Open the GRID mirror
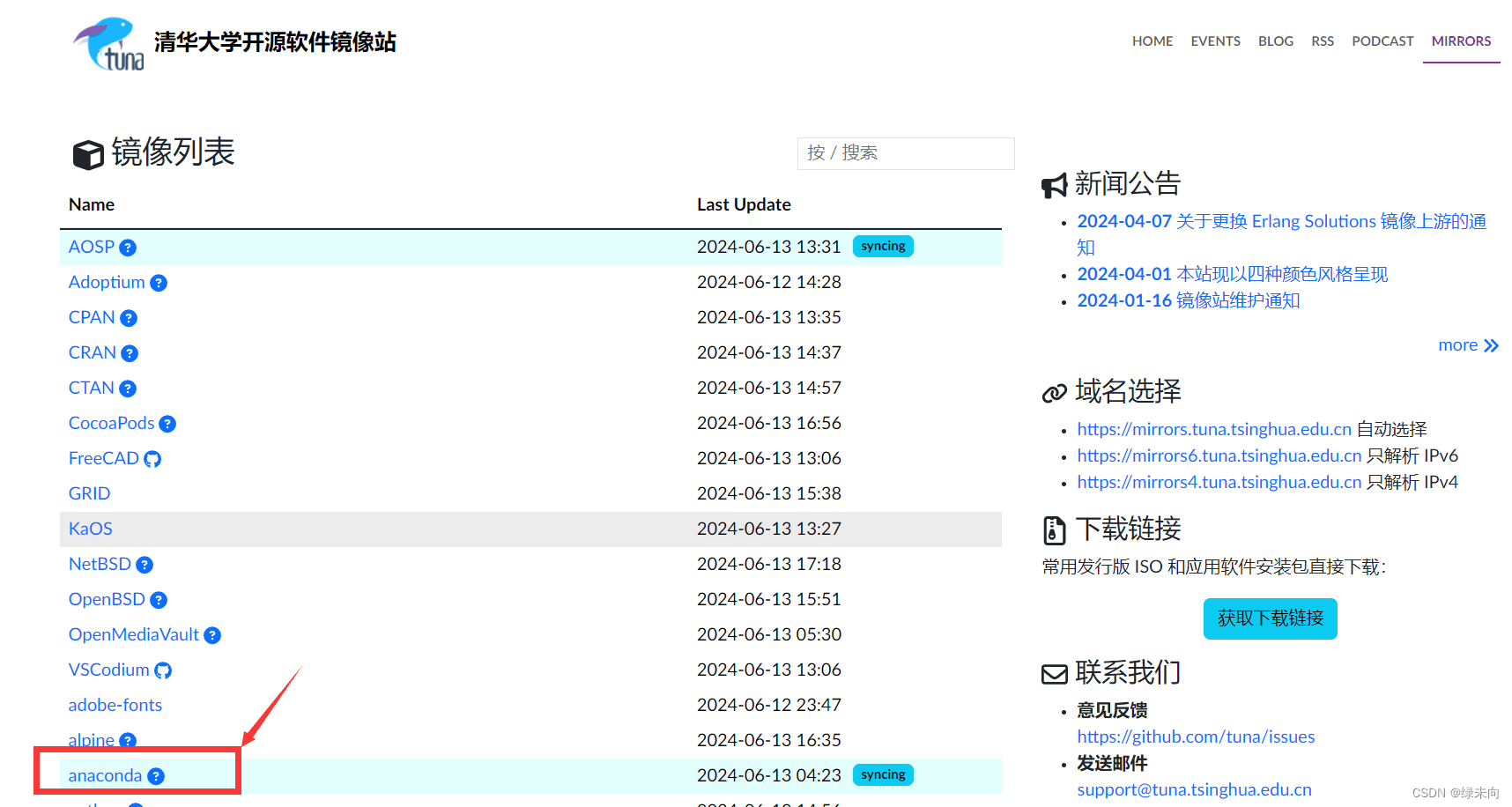 (90, 493)
